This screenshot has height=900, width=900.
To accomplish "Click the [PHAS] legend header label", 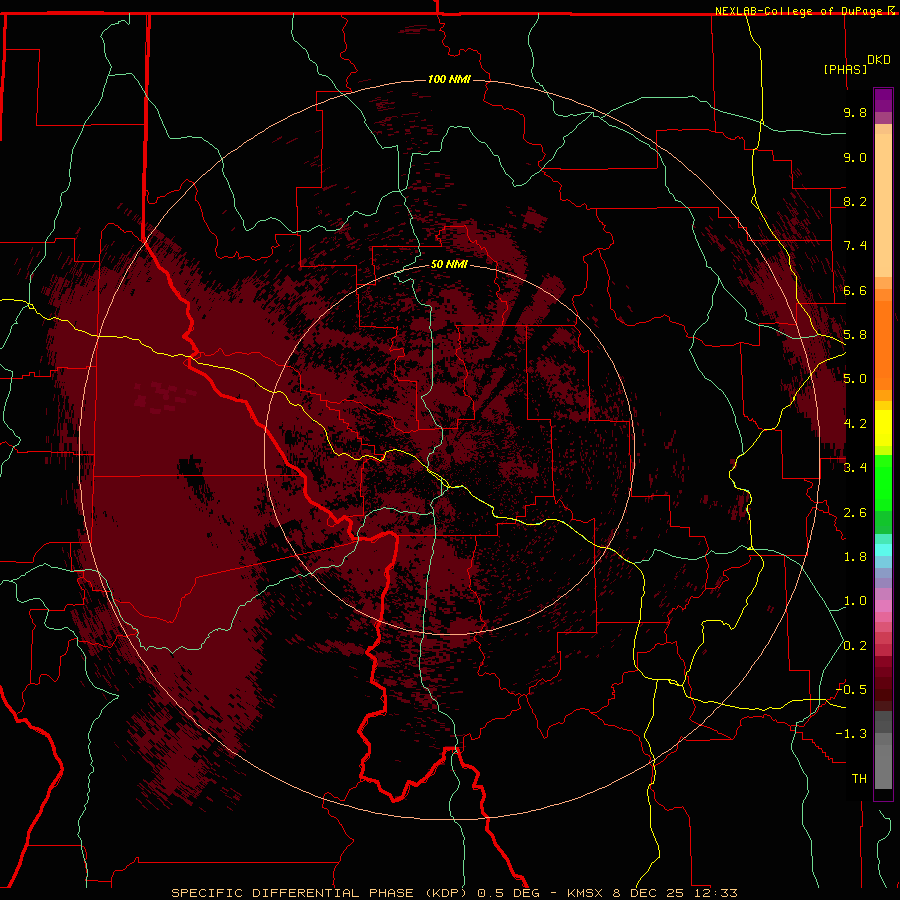I will point(845,69).
